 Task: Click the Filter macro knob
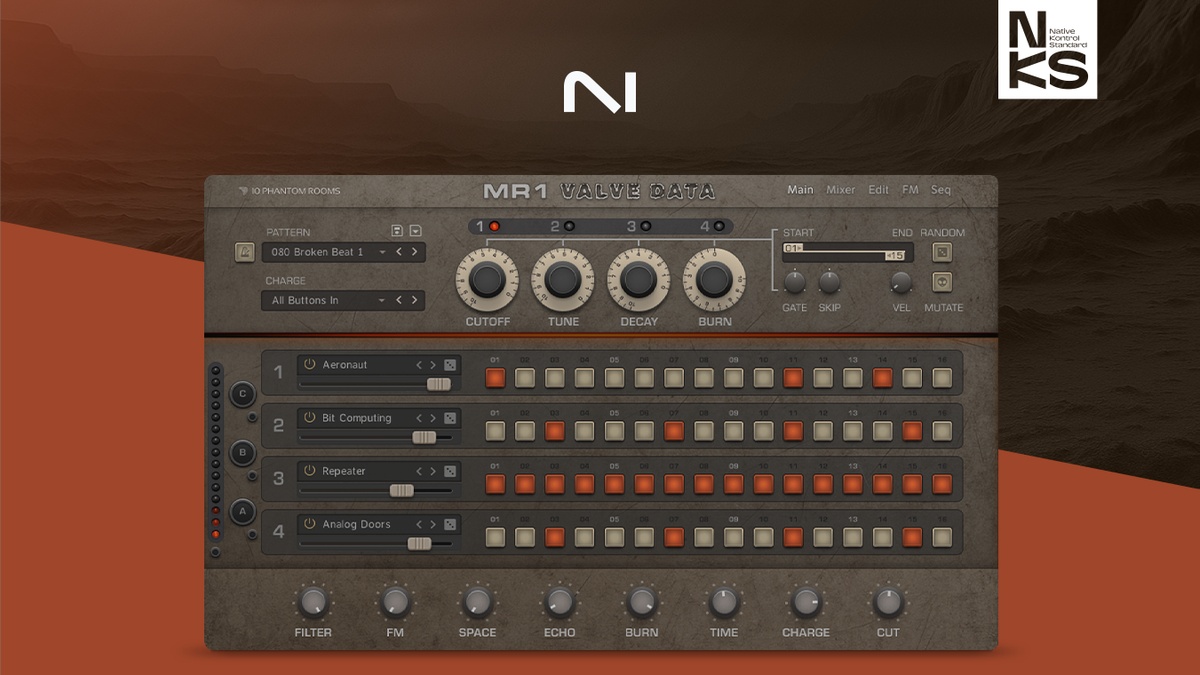pyautogui.click(x=313, y=602)
